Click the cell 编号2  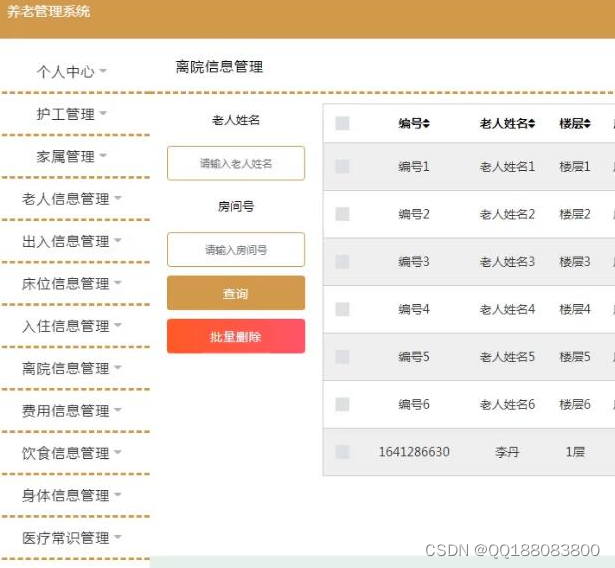tap(414, 214)
